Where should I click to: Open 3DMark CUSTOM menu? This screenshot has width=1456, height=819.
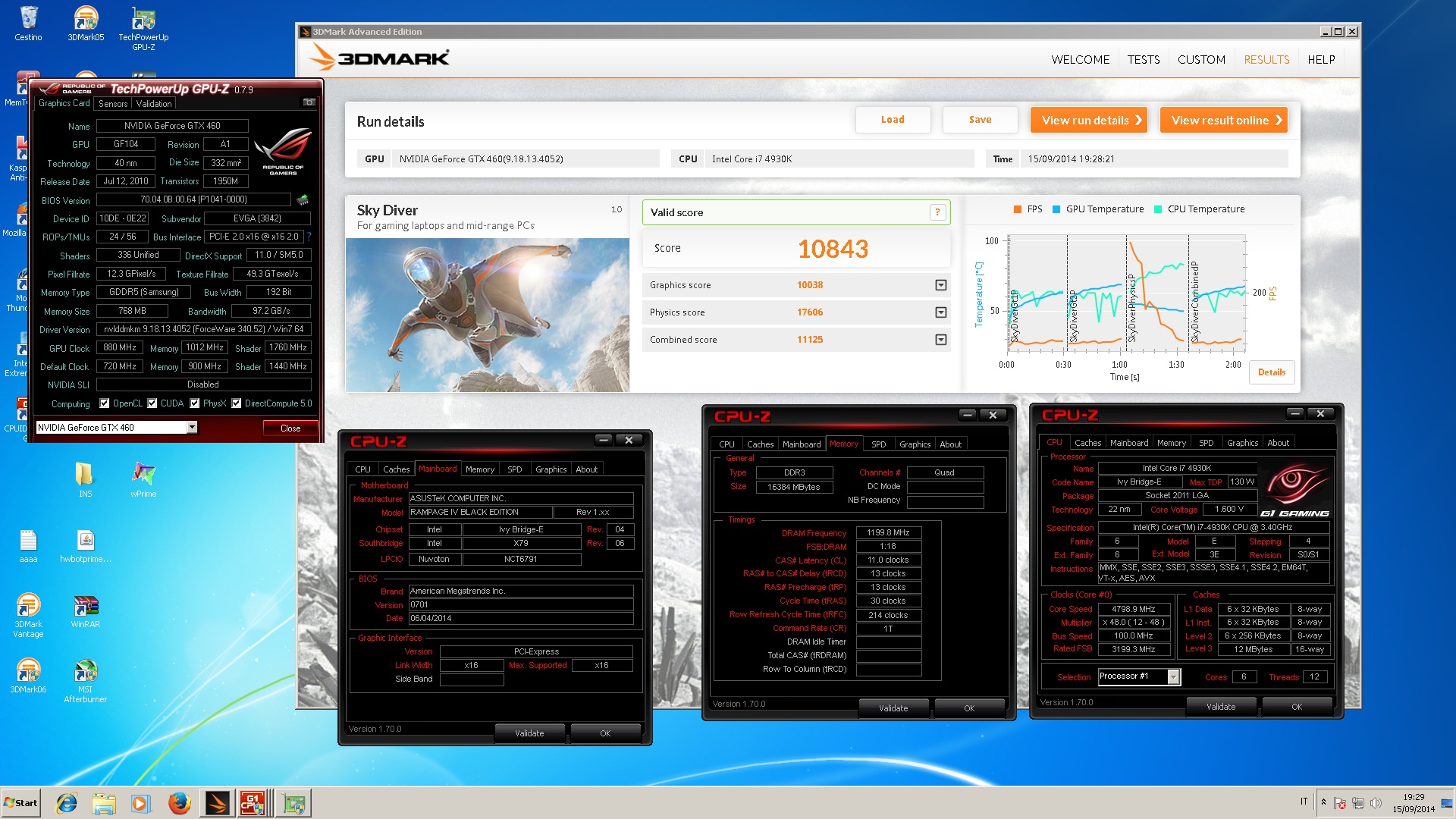point(1201,60)
